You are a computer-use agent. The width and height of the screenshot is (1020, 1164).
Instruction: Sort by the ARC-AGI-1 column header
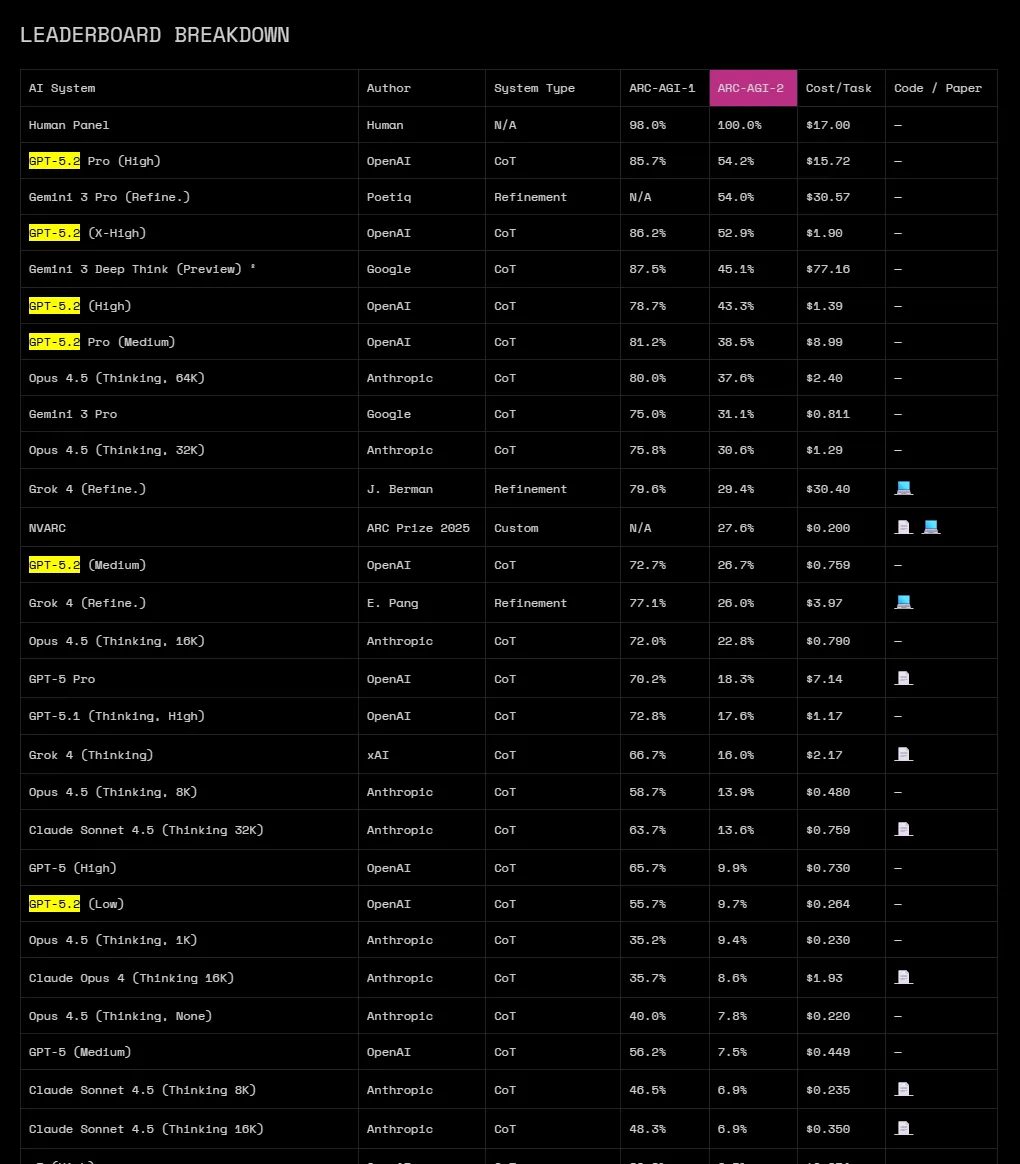(x=662, y=88)
